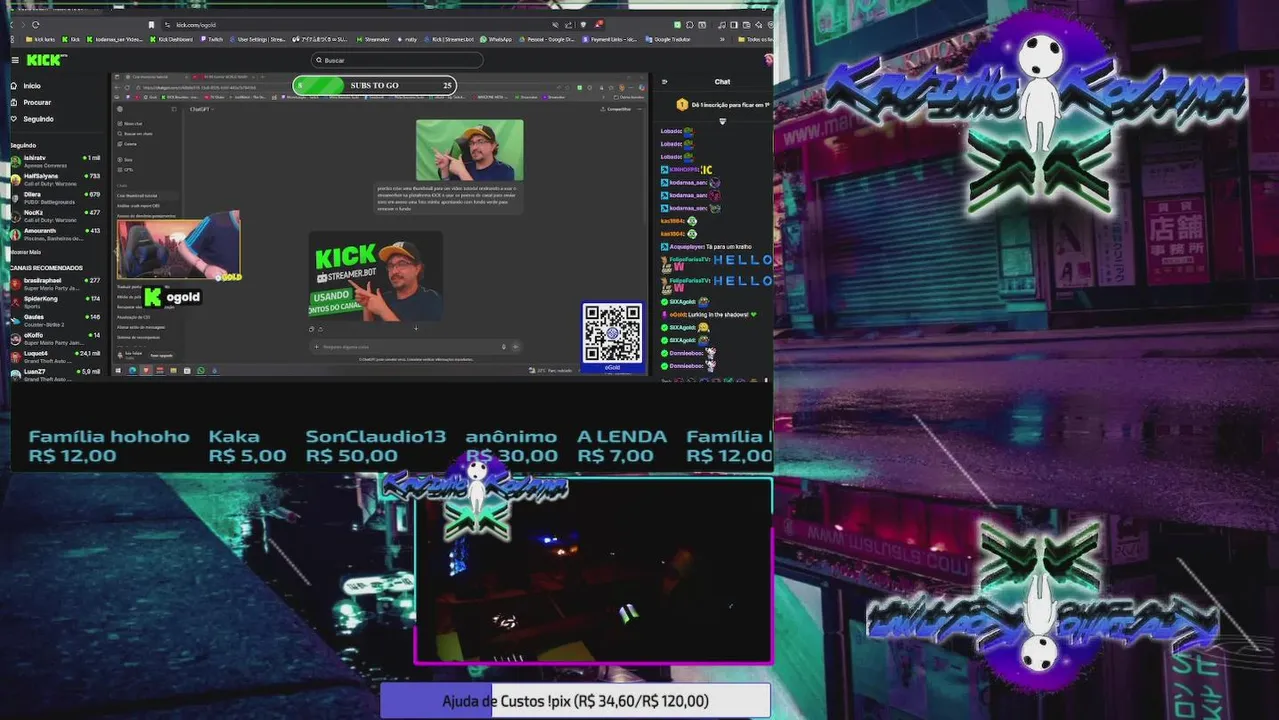Click the QR code labeled oGold
Image resolution: width=1279 pixels, height=720 pixels.
coord(612,336)
